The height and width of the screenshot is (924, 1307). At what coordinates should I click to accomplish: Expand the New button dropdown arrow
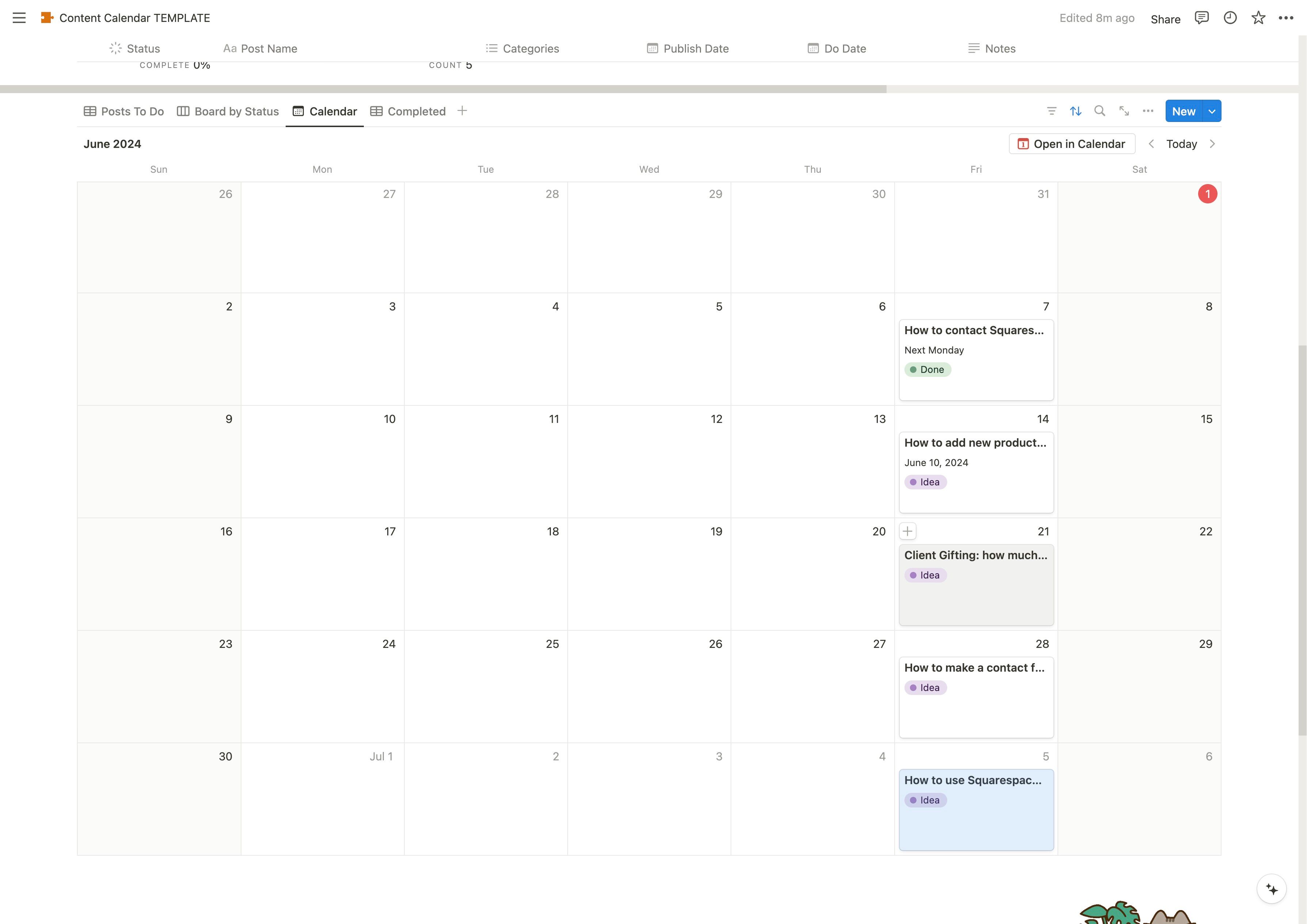[1212, 111]
